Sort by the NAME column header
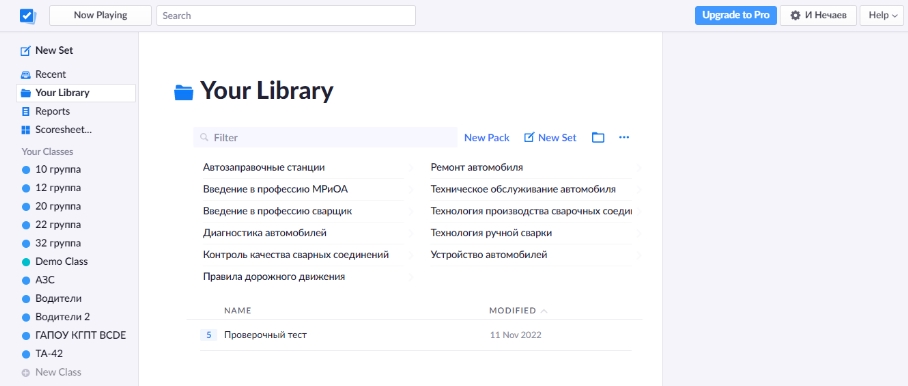This screenshot has height=386, width=908. coord(237,311)
